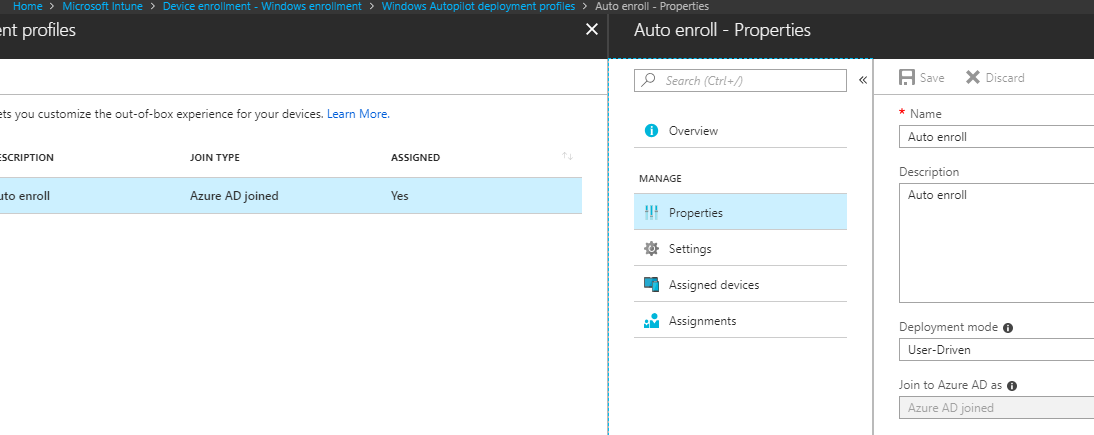
Task: Click the Name input field
Action: point(996,137)
